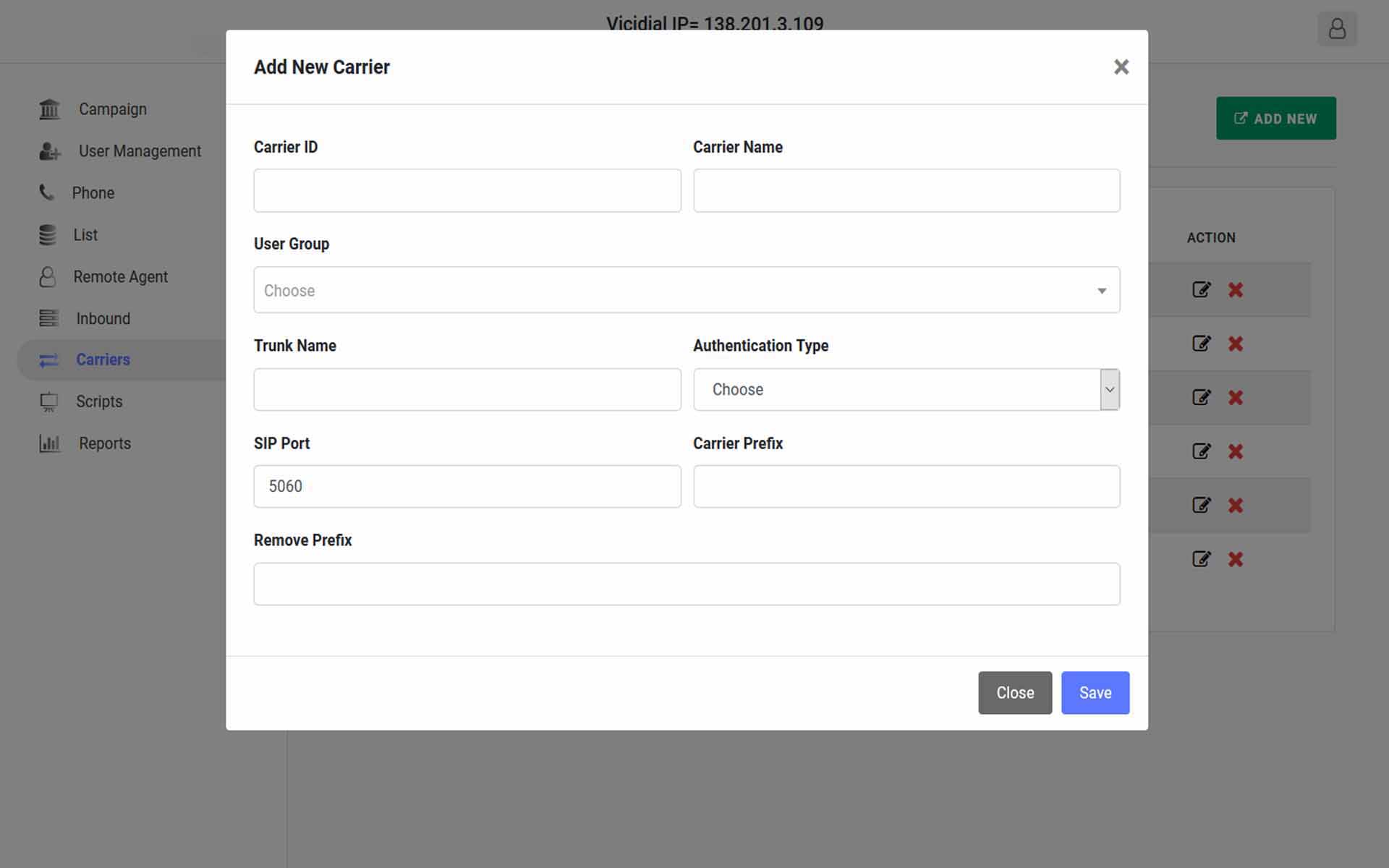The height and width of the screenshot is (868, 1389).
Task: Open the Remote Agent menu item
Action: 120,277
